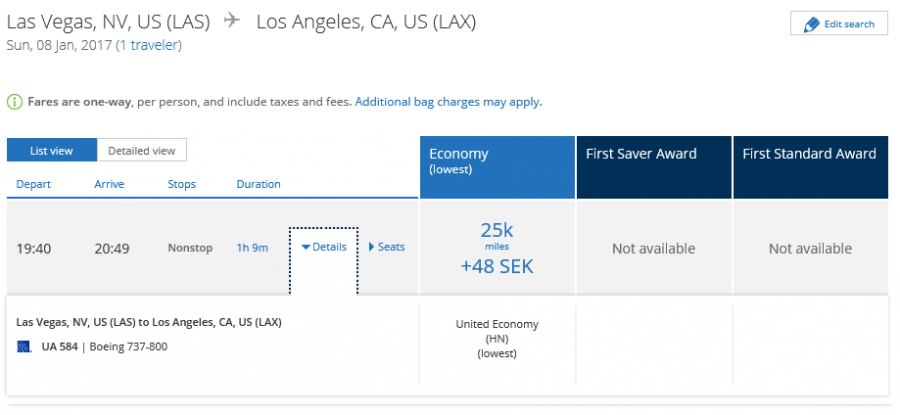Sort flights by Arrive column
Screen dimensions: 900x415
pos(109,184)
